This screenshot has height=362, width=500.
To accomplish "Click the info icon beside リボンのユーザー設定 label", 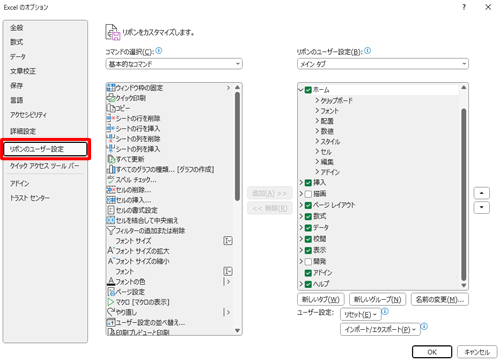I will pyautogui.click(x=367, y=51).
